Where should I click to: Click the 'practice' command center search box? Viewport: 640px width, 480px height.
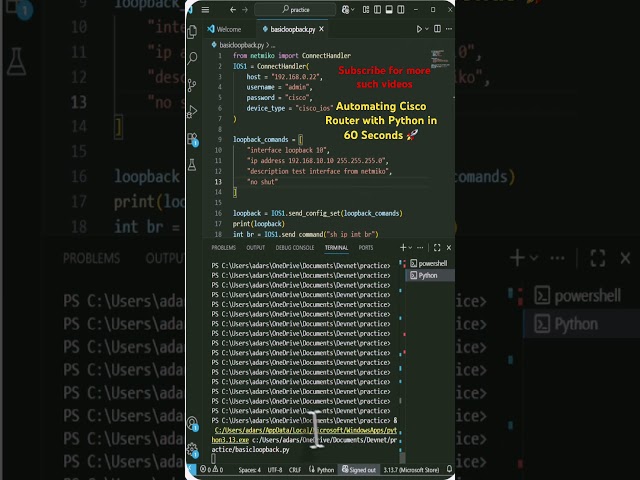tap(295, 10)
